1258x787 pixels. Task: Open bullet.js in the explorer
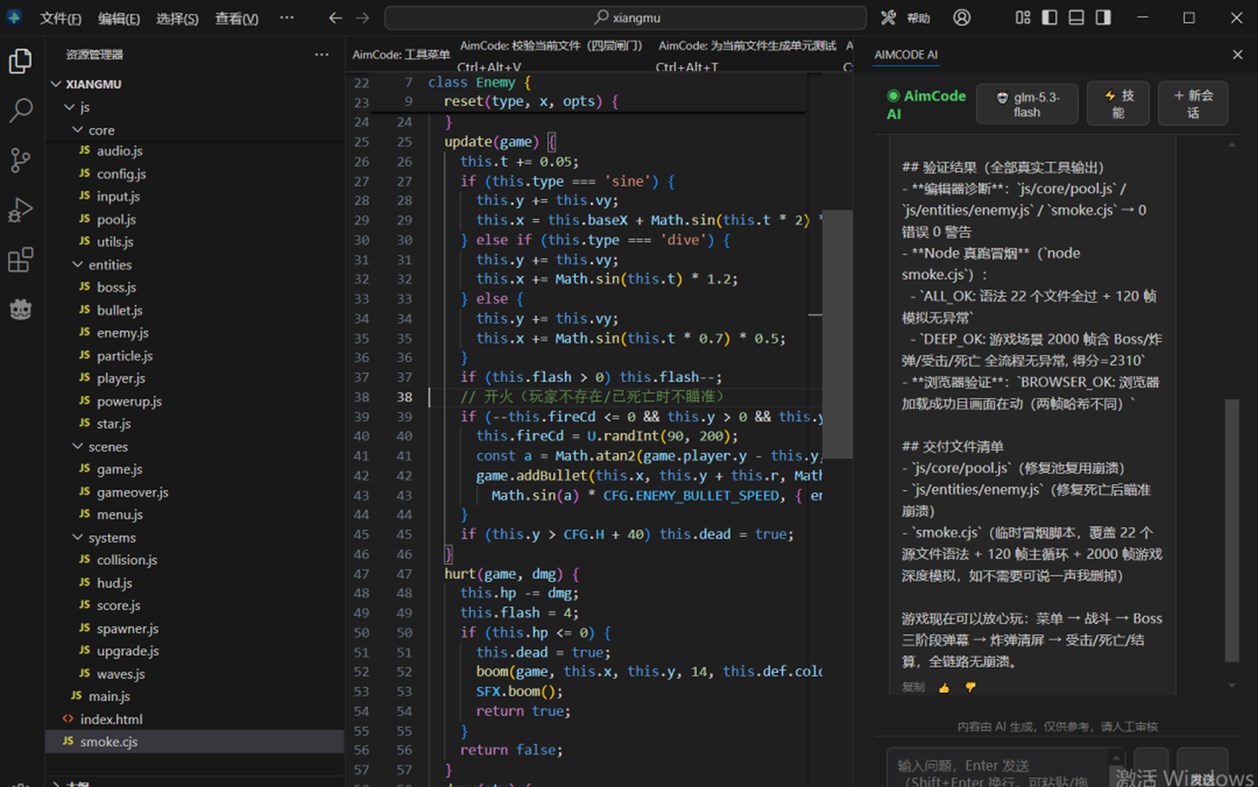tap(119, 311)
